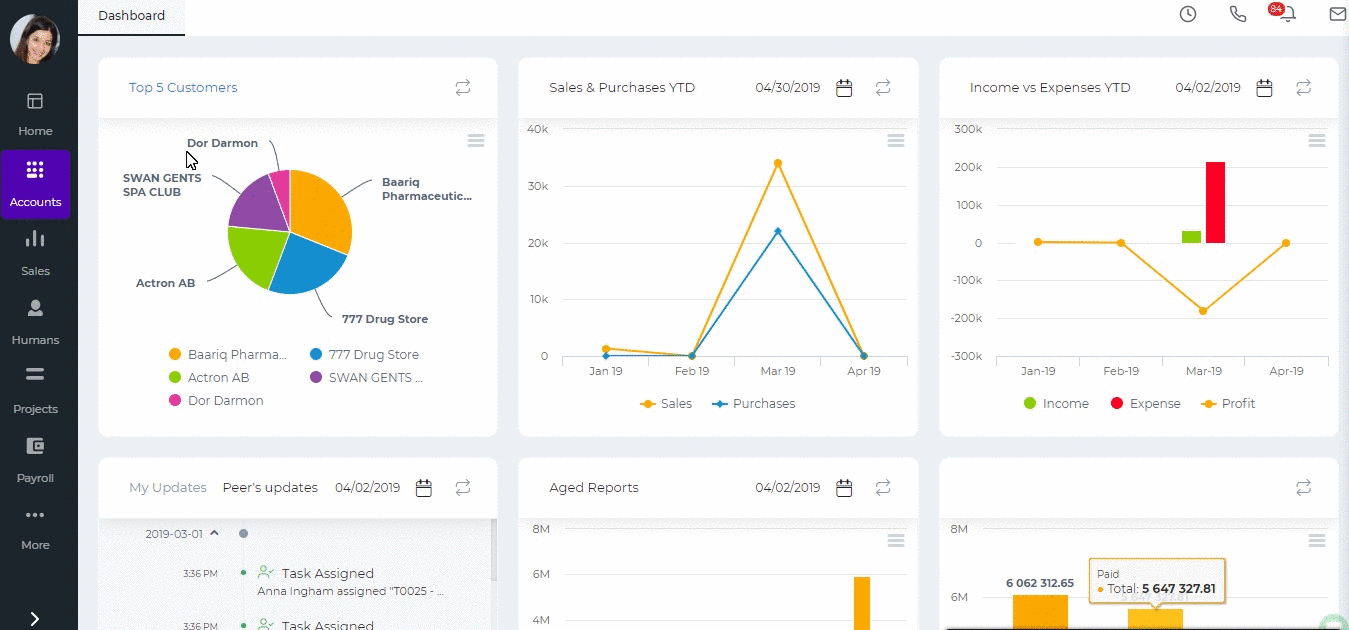Image resolution: width=1349 pixels, height=630 pixels.
Task: Open Sales & Purchases chart hamburger menu
Action: point(896,141)
